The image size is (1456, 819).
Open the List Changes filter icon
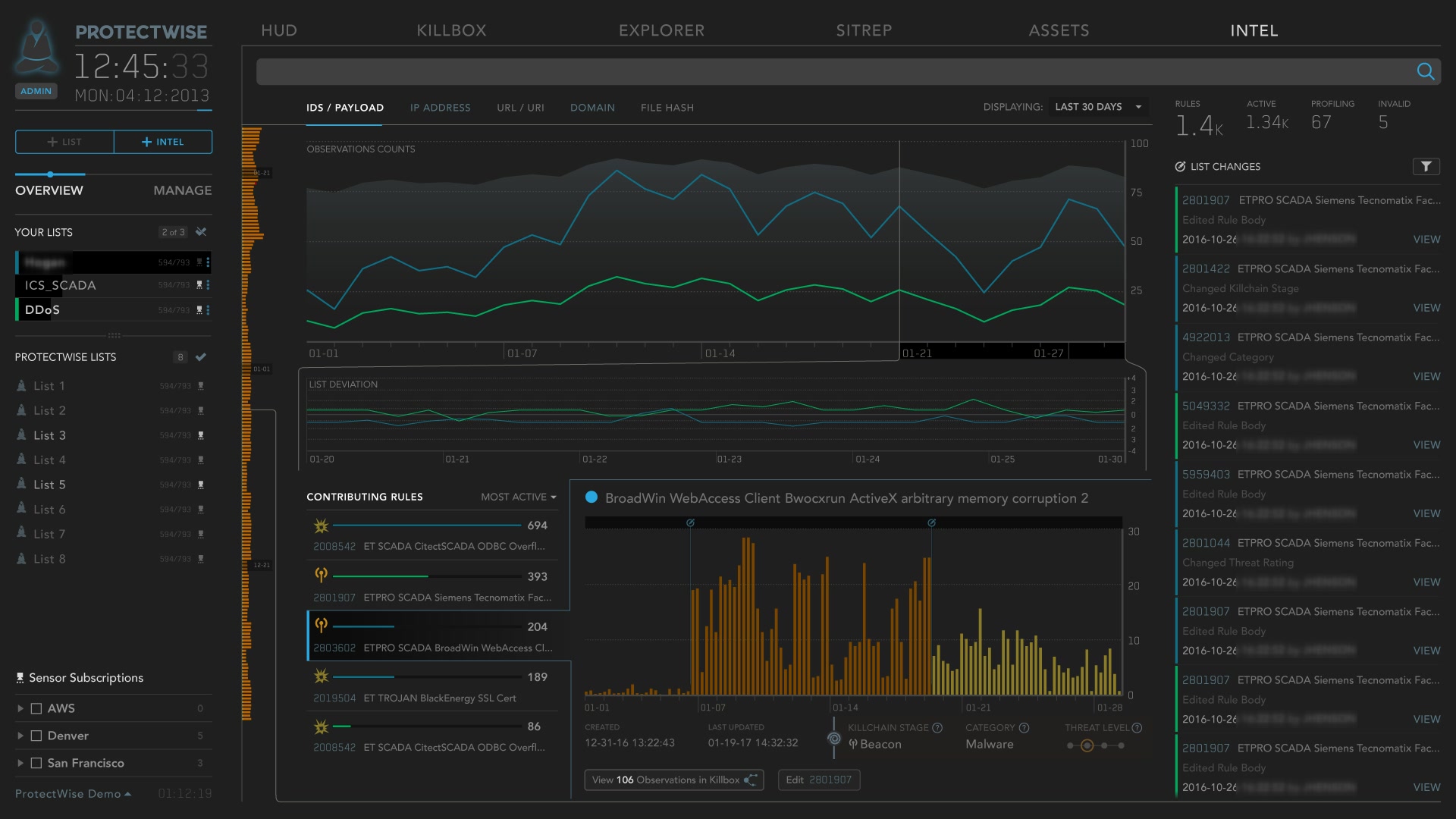[1426, 166]
